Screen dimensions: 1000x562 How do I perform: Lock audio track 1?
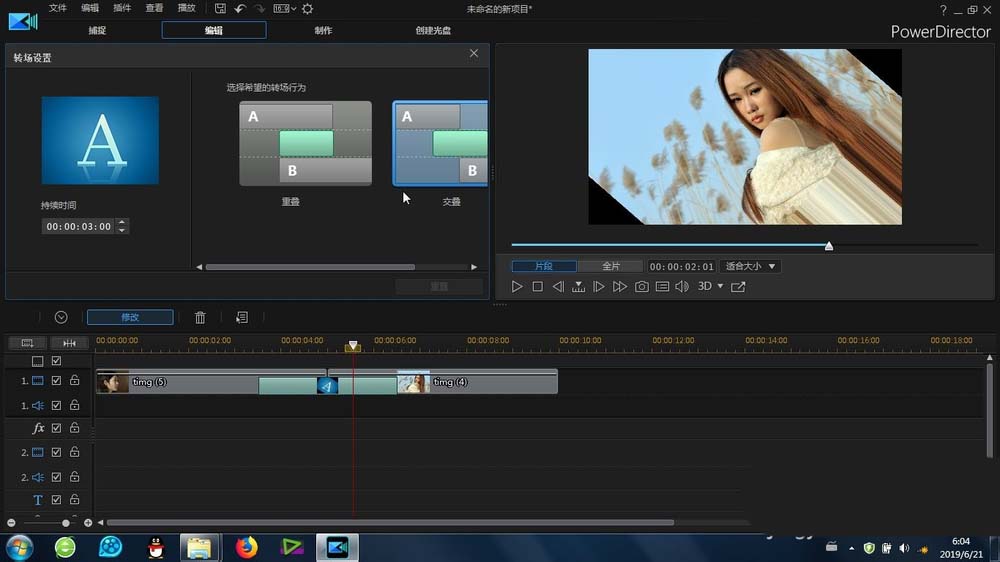(75, 405)
